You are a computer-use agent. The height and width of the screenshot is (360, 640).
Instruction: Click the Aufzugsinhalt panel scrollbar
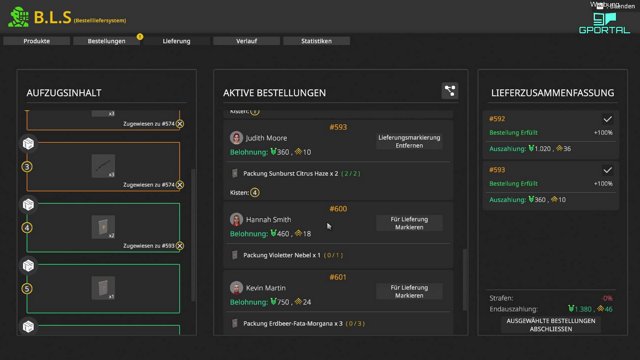[x=193, y=235]
